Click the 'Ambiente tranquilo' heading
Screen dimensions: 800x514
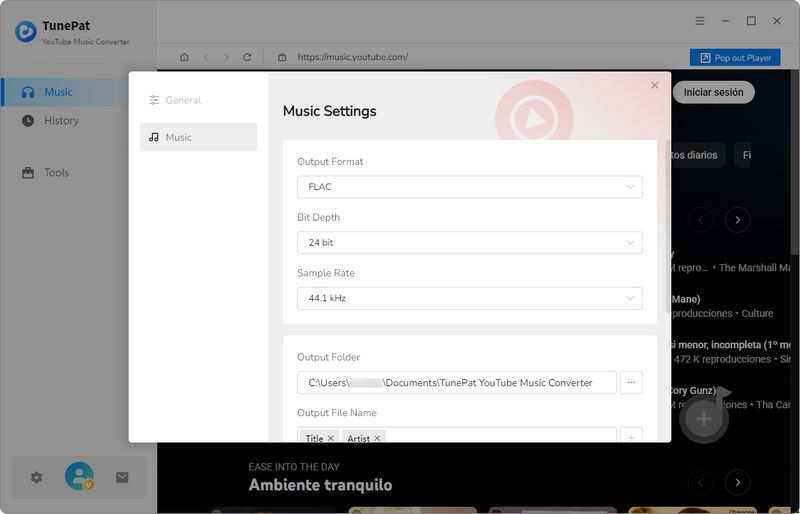pos(320,485)
